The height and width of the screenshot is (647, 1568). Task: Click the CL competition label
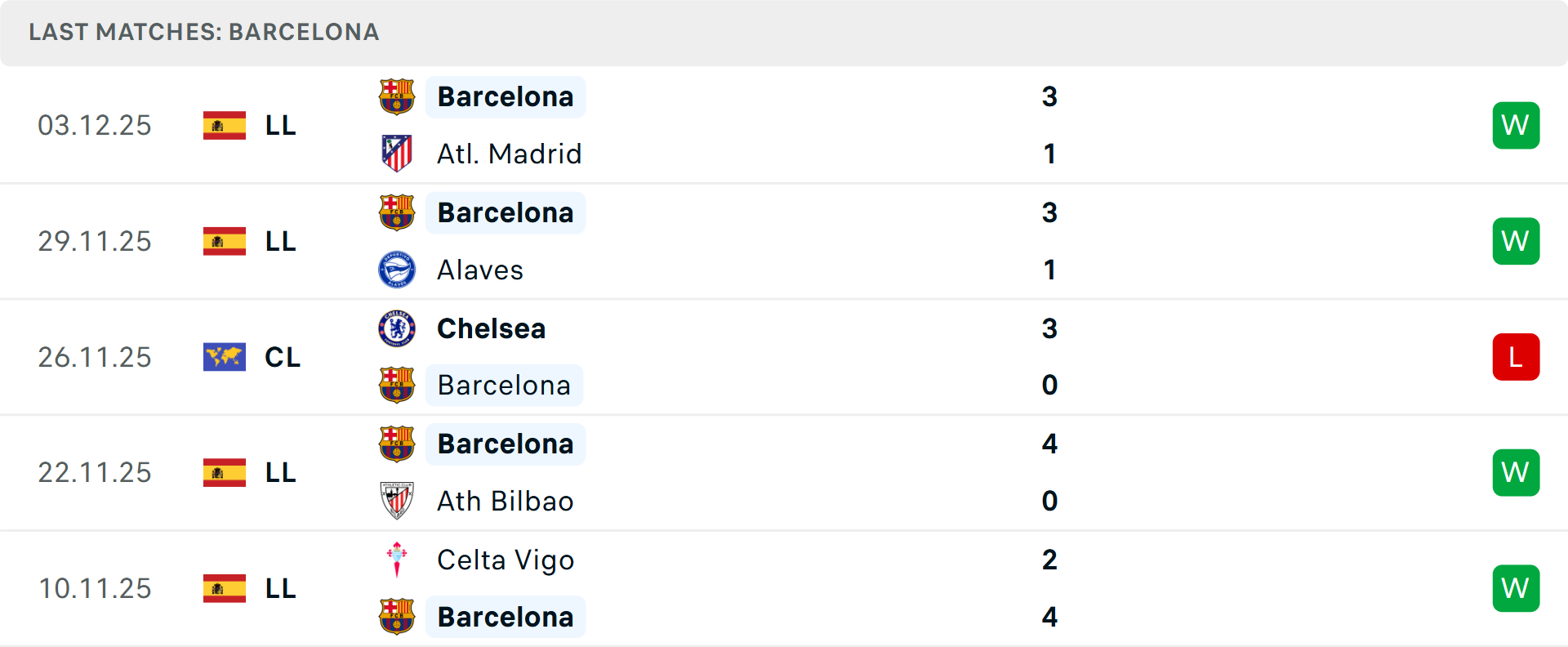282,357
